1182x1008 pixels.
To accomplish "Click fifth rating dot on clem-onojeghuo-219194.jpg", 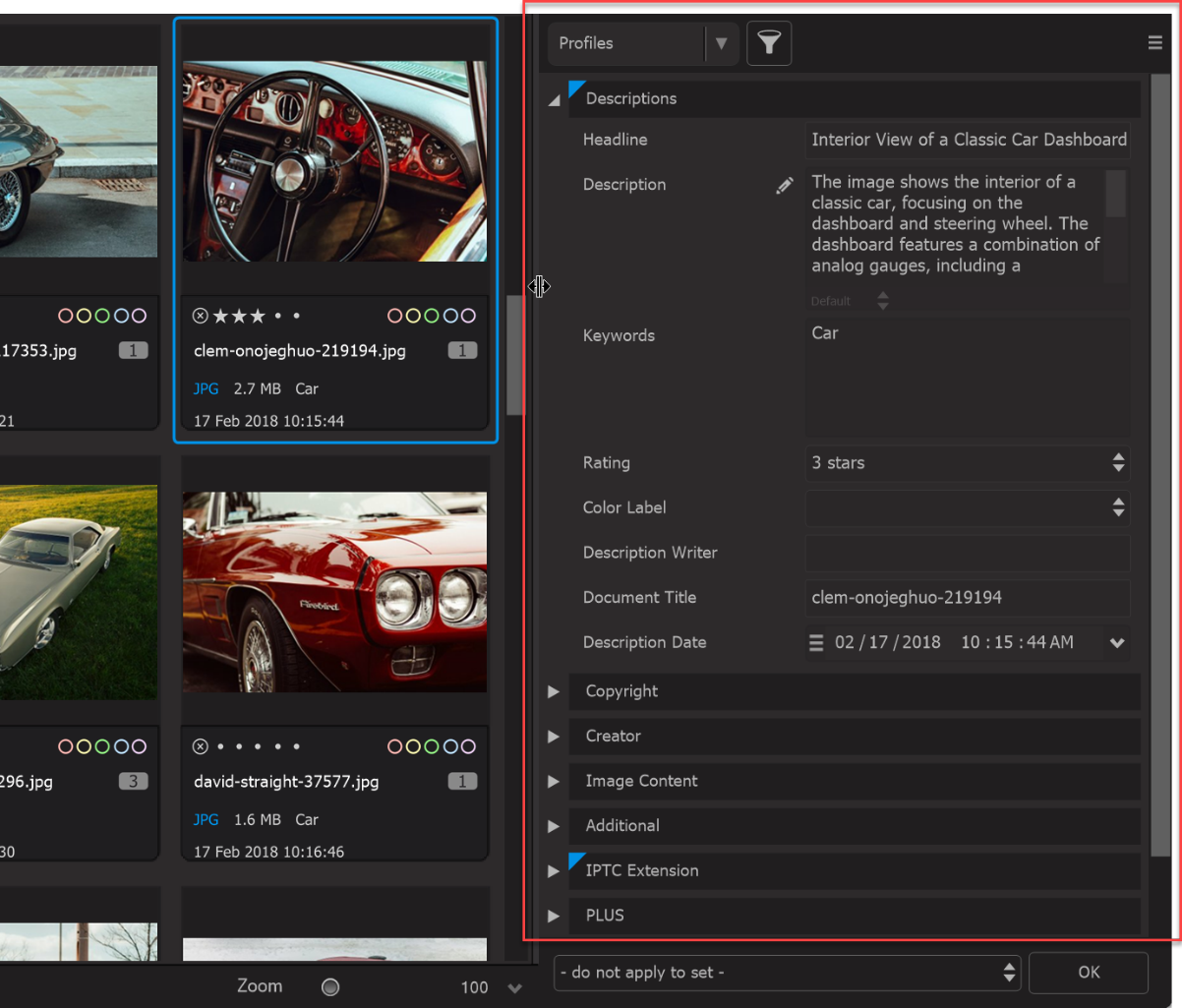I will tap(297, 316).
